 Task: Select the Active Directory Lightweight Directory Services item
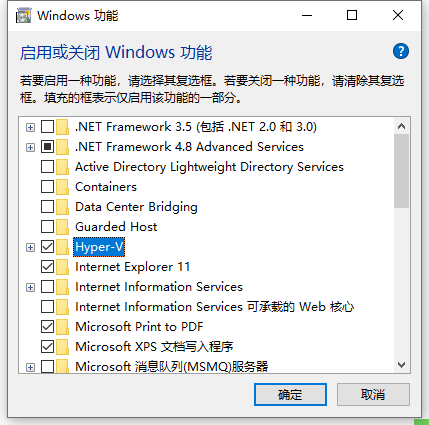(209, 167)
